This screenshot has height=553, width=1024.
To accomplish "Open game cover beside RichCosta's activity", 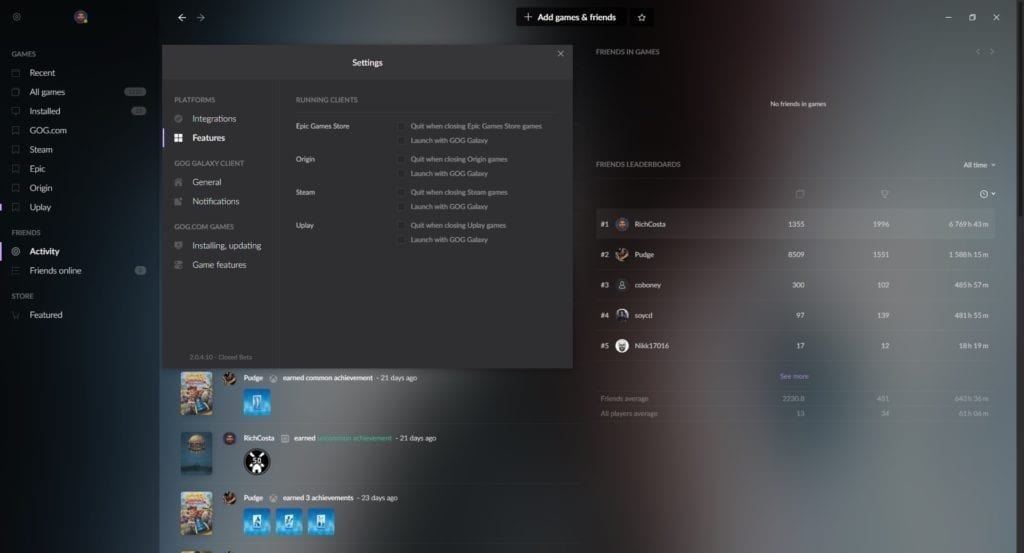I will point(197,453).
